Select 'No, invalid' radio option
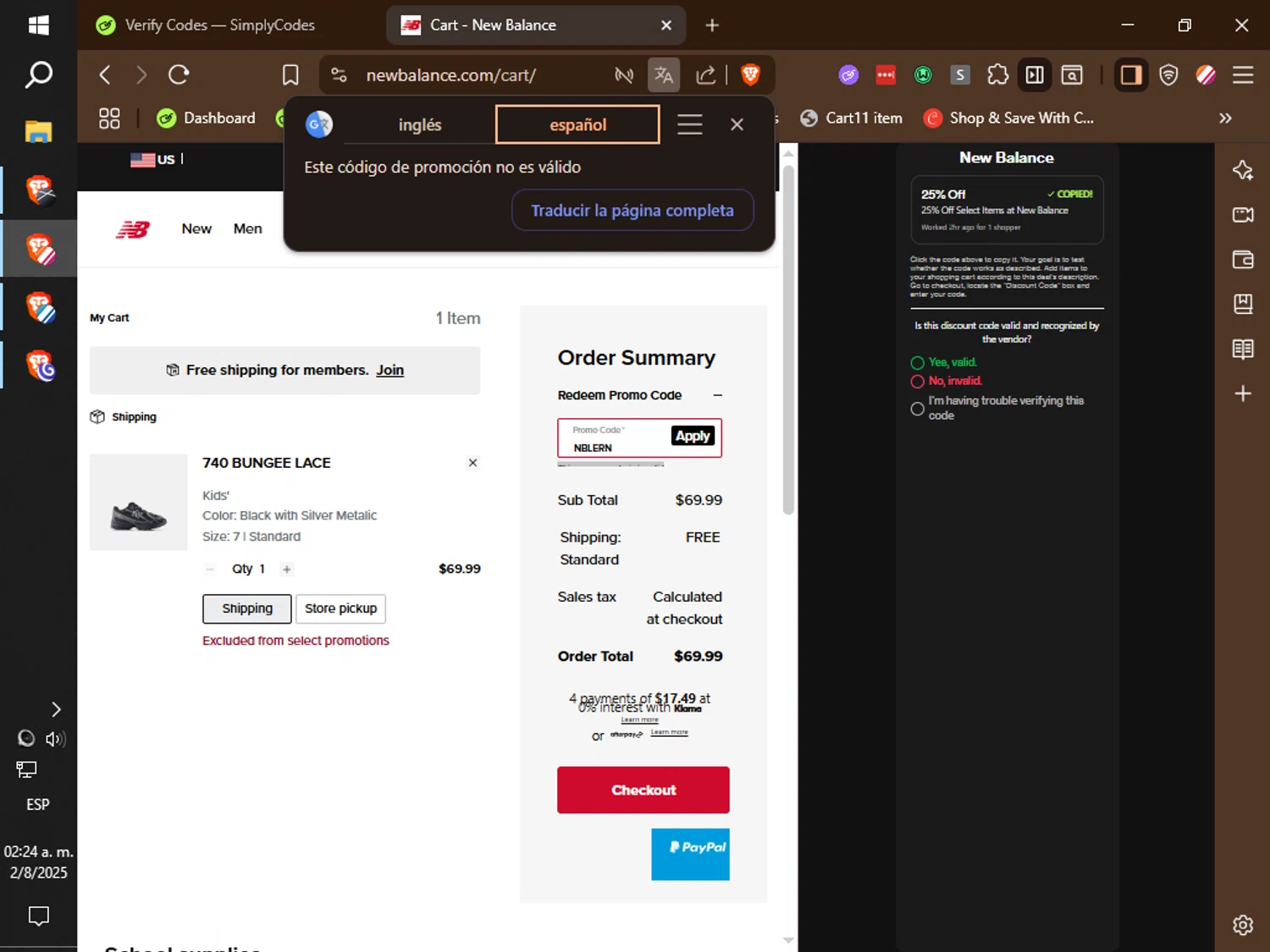The width and height of the screenshot is (1270, 952). (x=917, y=382)
